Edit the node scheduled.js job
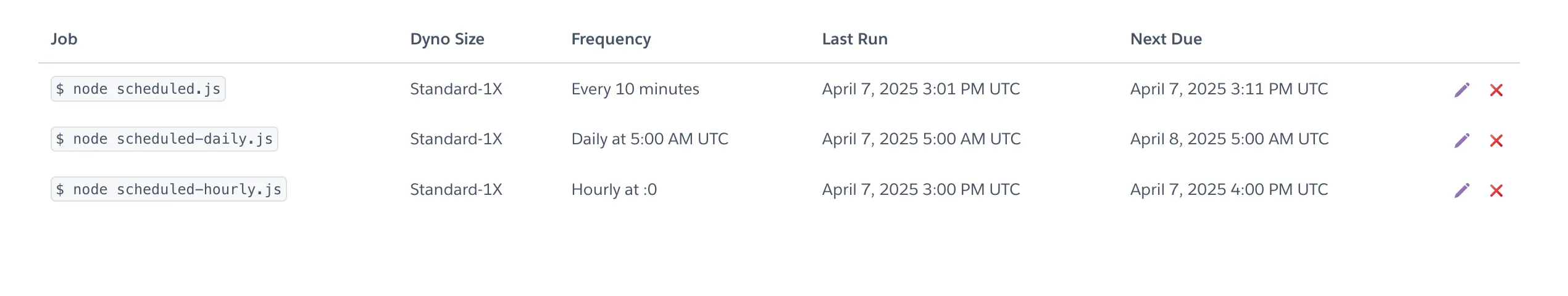 (x=1461, y=90)
